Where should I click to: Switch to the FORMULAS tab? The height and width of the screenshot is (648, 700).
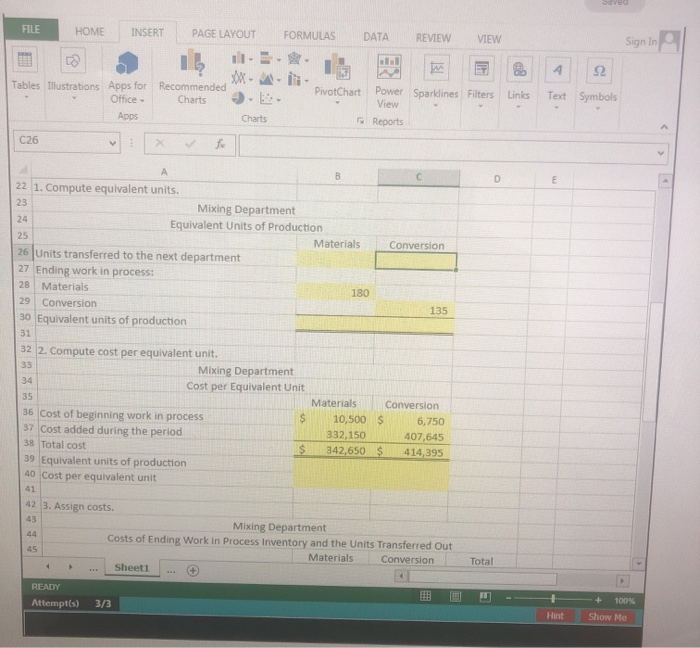309,36
